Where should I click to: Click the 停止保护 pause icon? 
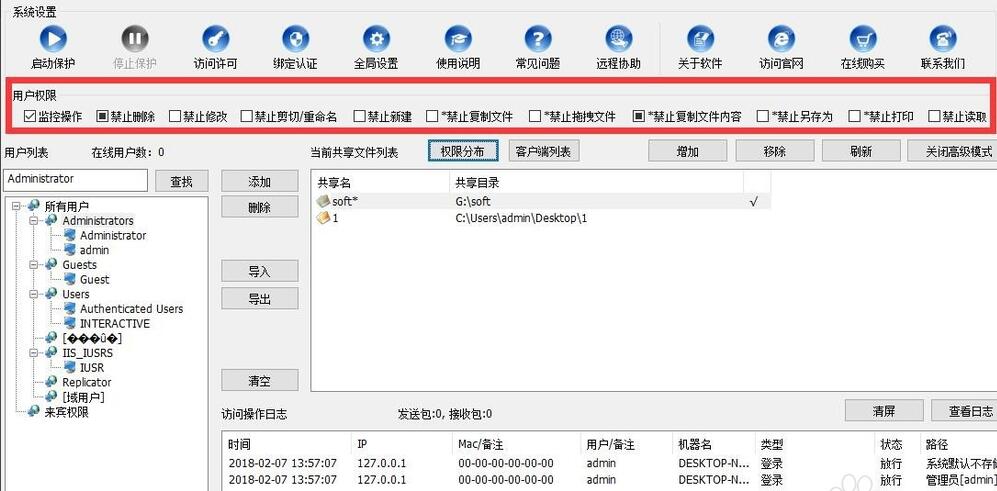135,39
